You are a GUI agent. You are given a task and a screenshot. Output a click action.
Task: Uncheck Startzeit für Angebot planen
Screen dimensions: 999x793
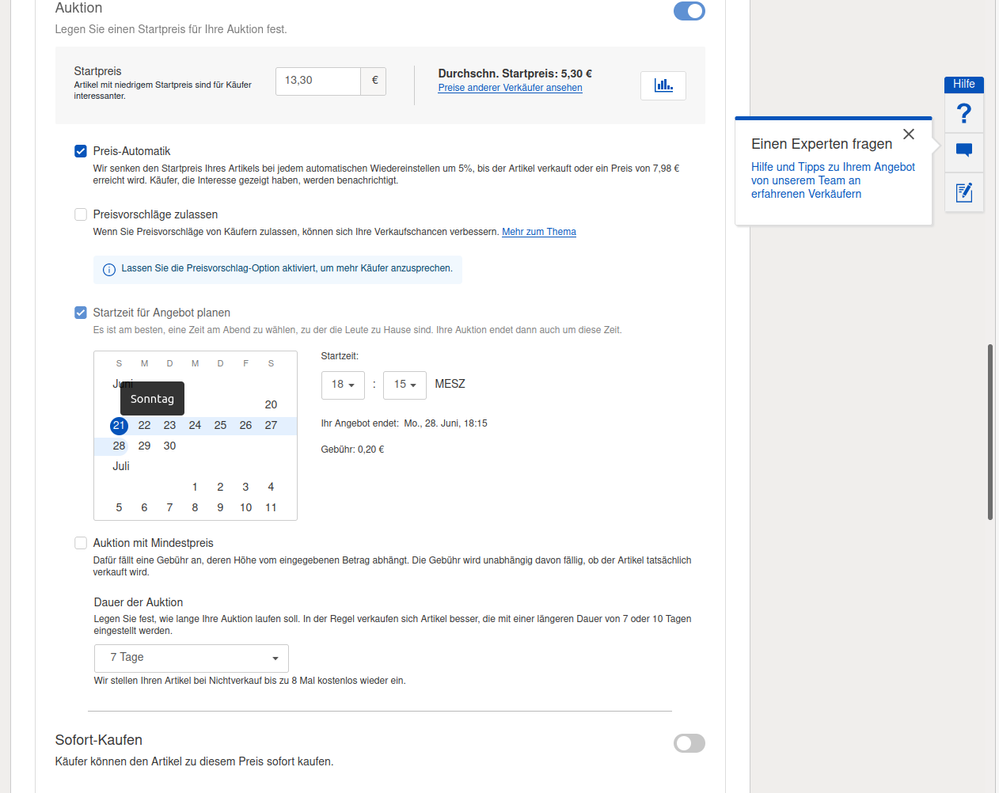[81, 312]
